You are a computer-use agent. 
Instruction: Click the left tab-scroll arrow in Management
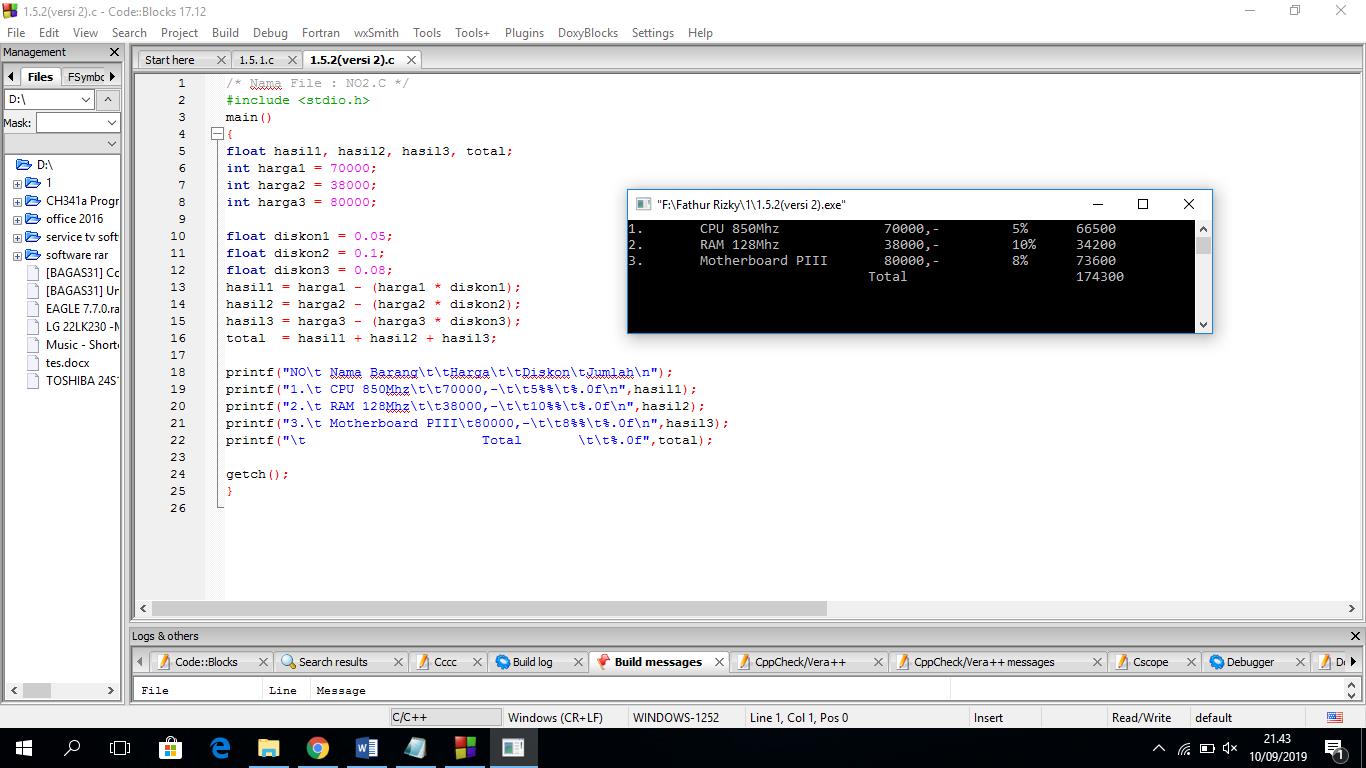[11, 76]
